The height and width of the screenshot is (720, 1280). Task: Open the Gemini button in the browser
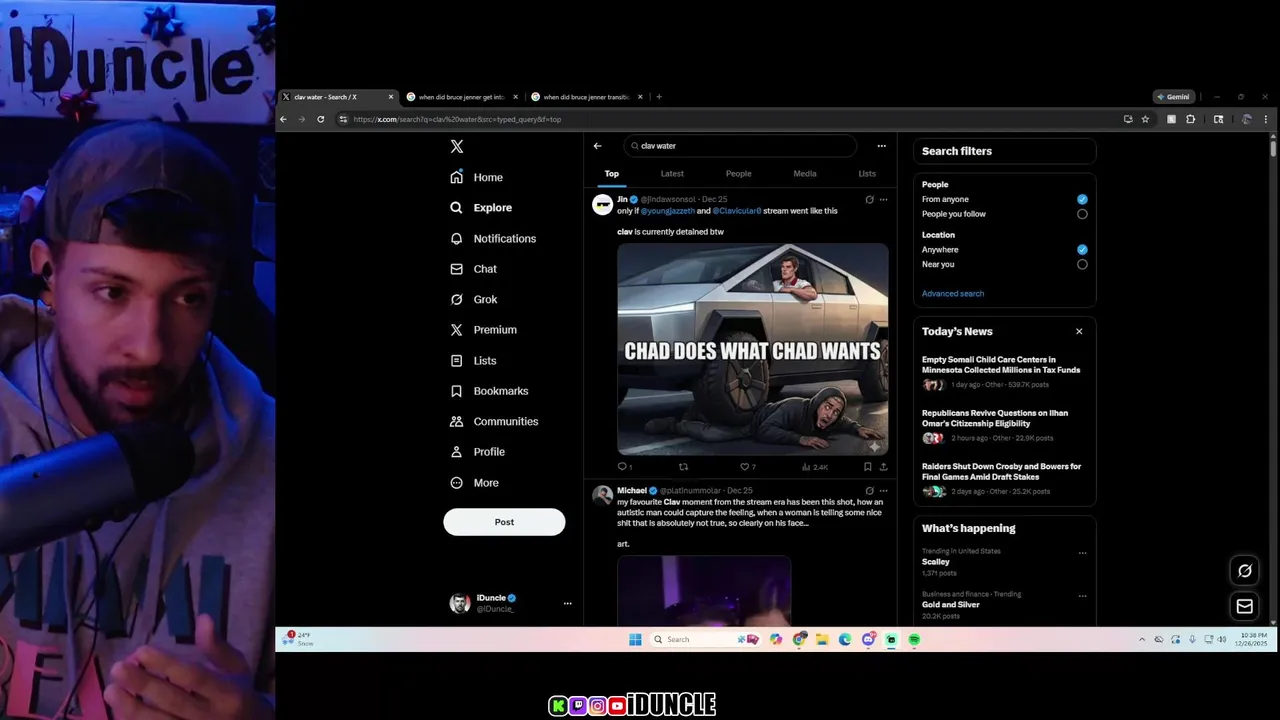tap(1174, 97)
